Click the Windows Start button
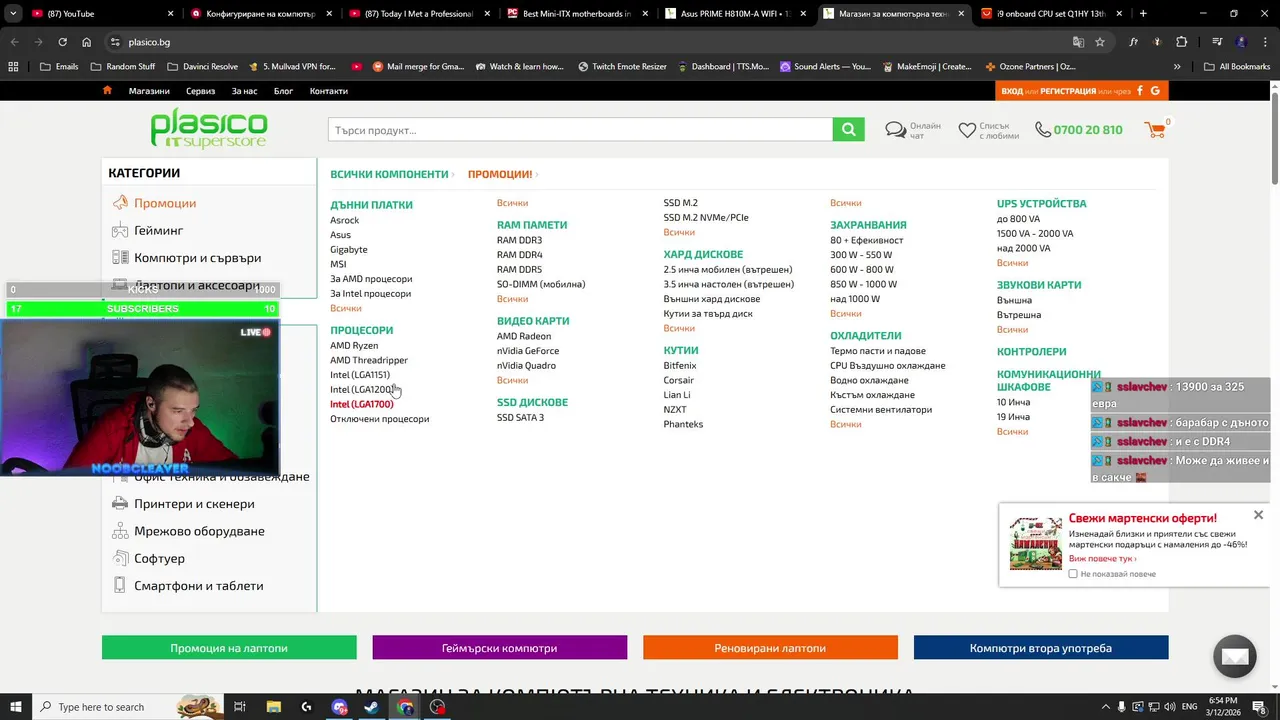Screen dimensions: 1280x720 pyautogui.click(x=15, y=707)
